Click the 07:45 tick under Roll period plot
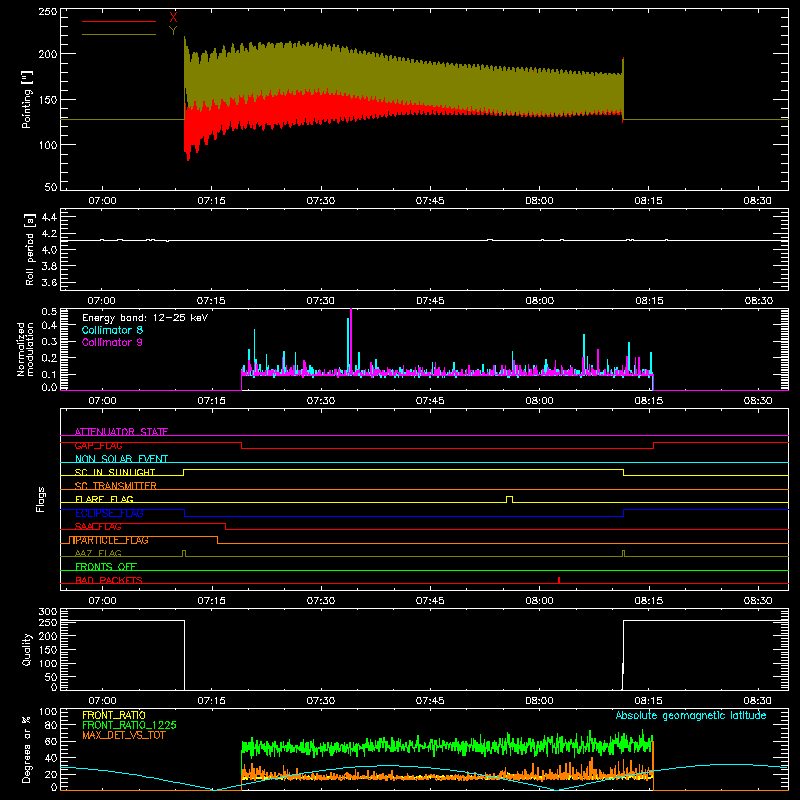The width and height of the screenshot is (800, 800). coord(430,301)
